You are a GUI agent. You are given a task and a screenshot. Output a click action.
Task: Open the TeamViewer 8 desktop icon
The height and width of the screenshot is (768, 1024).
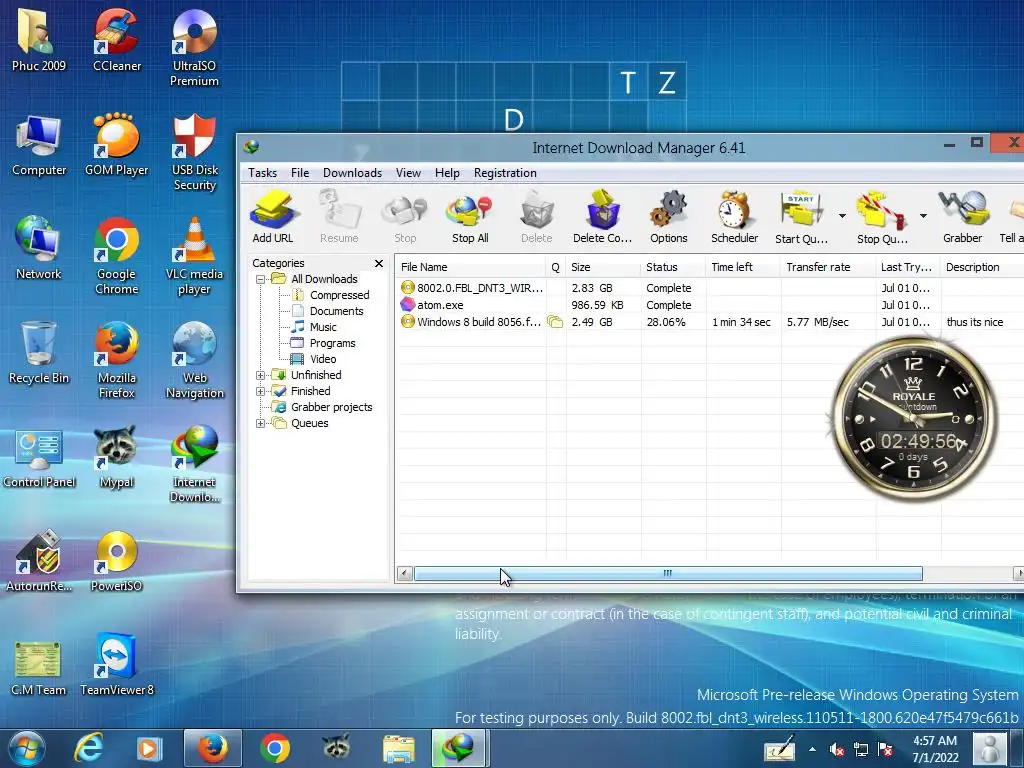pyautogui.click(x=116, y=664)
